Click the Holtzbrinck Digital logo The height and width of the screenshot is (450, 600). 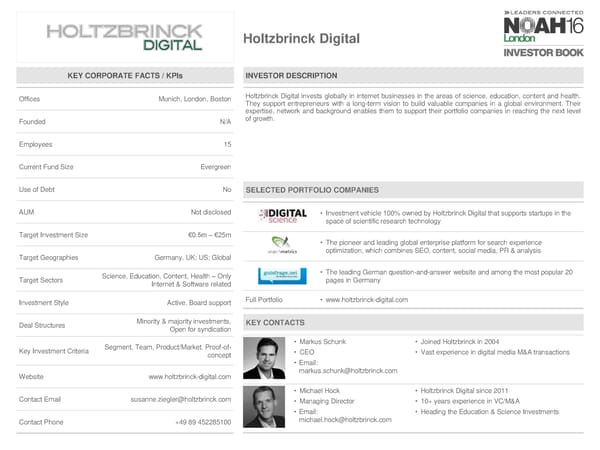click(x=123, y=36)
